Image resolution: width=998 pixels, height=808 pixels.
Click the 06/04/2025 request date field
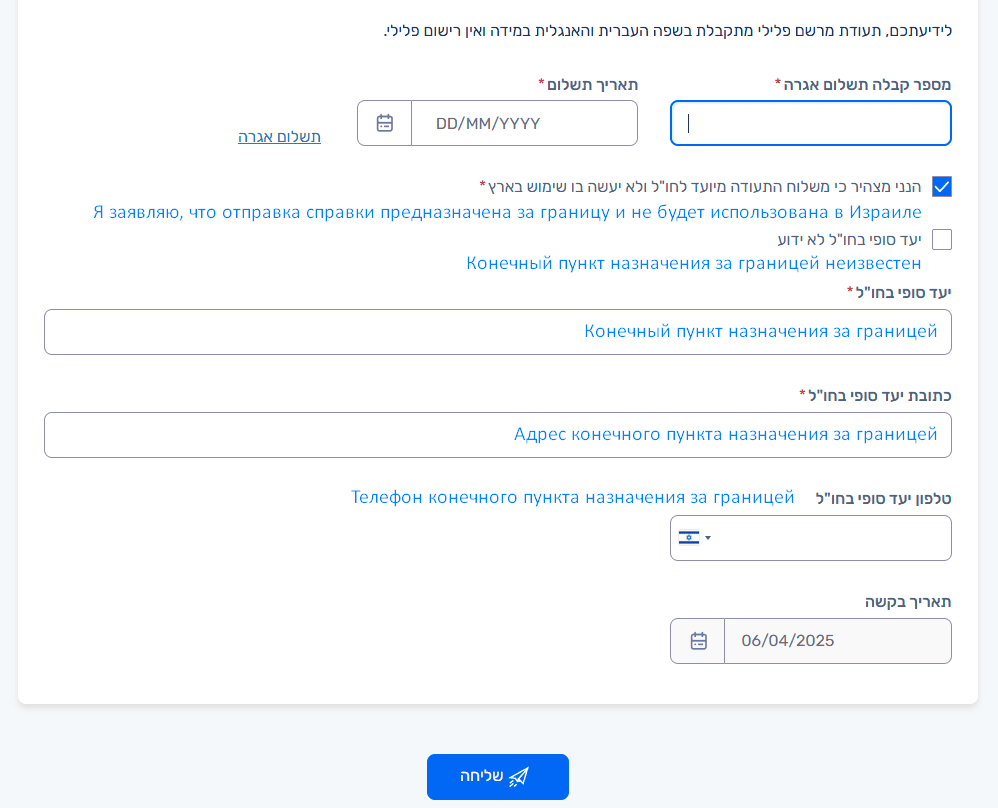[x=836, y=641]
